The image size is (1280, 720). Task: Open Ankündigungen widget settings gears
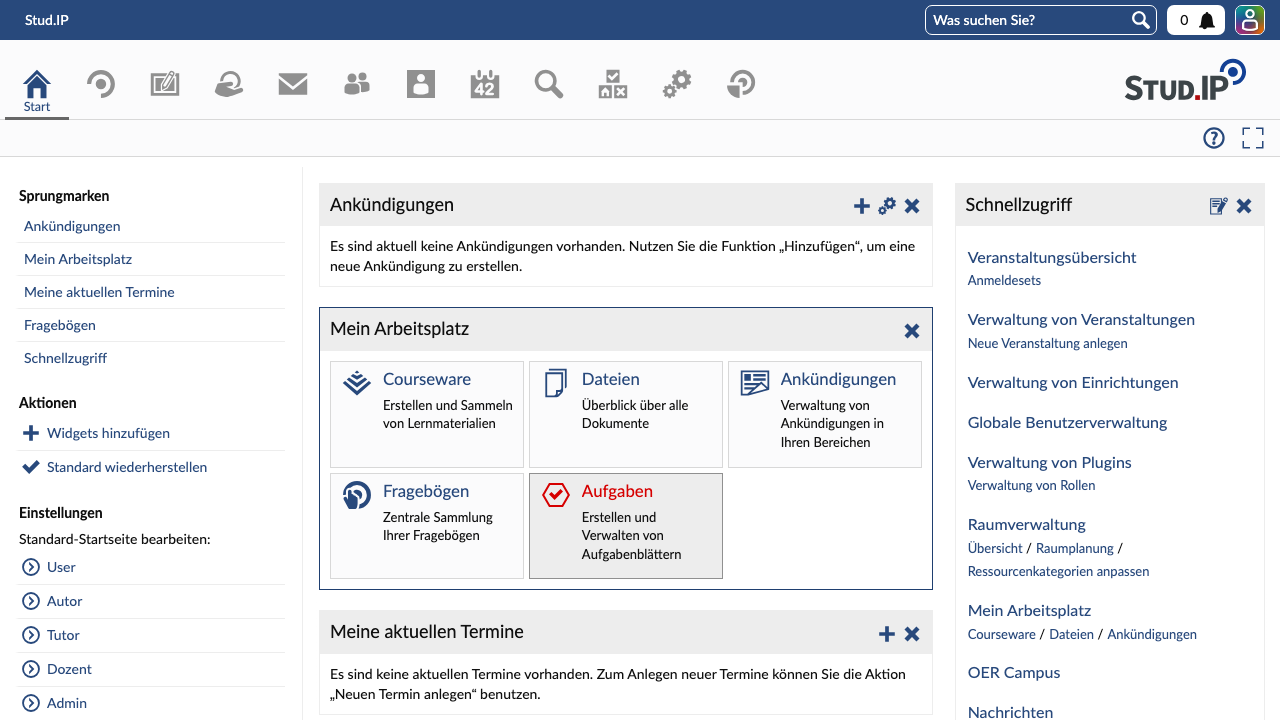coord(887,206)
